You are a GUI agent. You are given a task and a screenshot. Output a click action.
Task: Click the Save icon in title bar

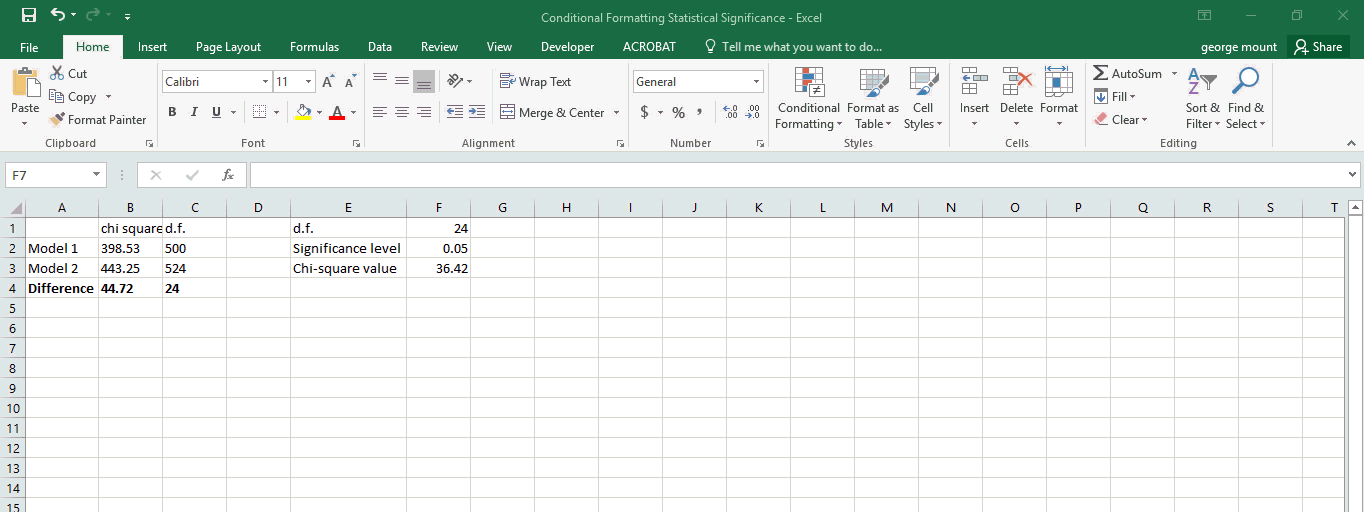click(28, 16)
